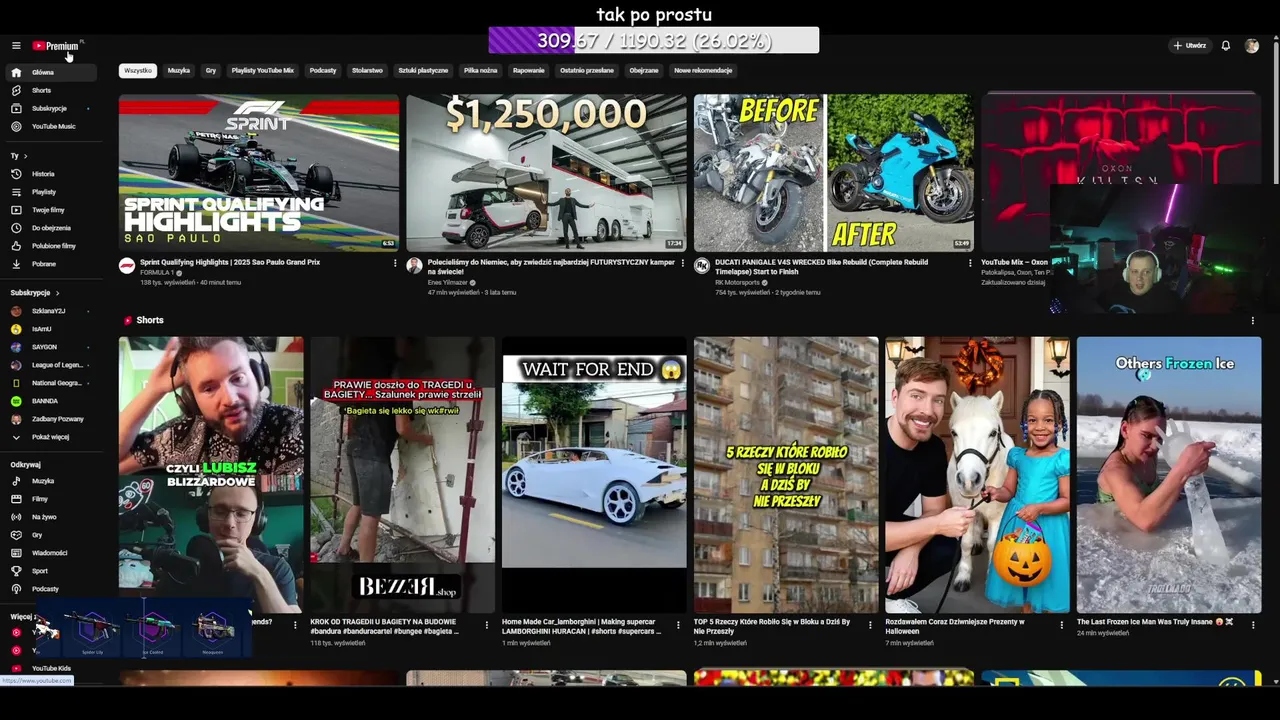Open Zadbany Pozwany subscription channel
The width and height of the screenshot is (1280, 720).
(x=50, y=419)
